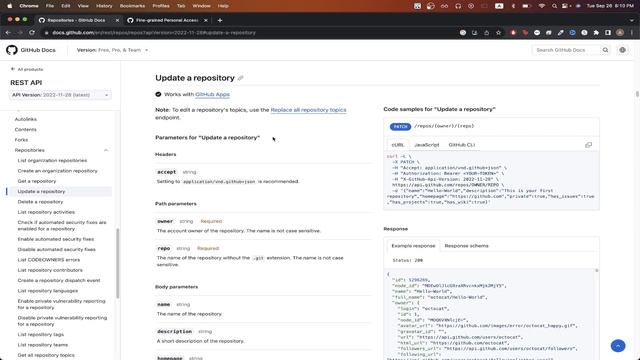Click the share icon in address bar
Viewport: 640px width, 360px height.
487,33
